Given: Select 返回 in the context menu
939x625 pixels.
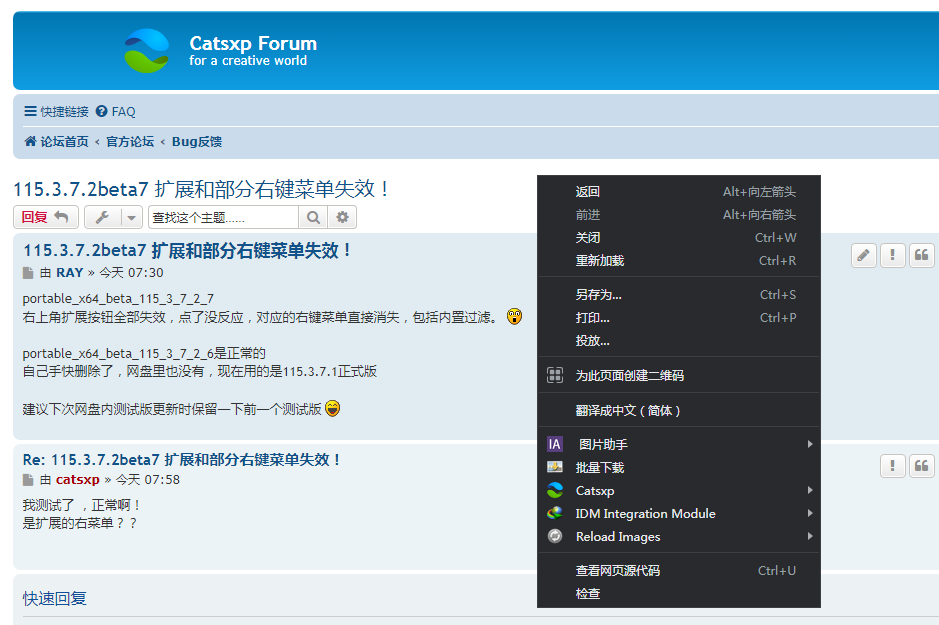Looking at the screenshot, I should click(x=678, y=192).
